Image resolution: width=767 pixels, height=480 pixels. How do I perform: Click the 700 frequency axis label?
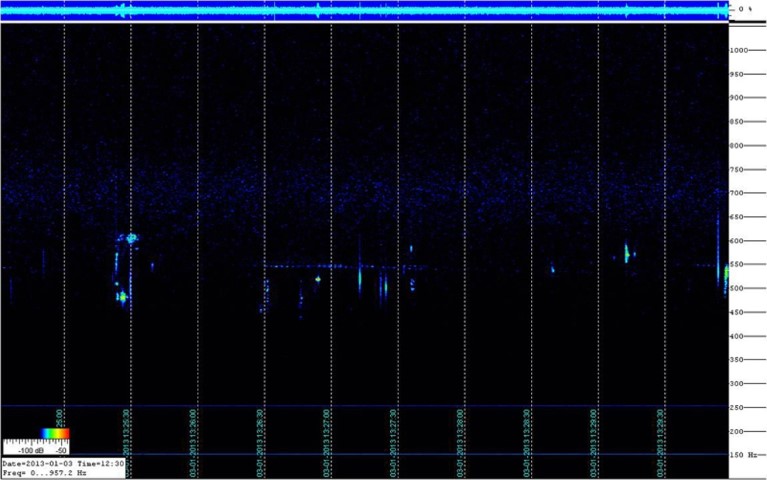[737, 193]
